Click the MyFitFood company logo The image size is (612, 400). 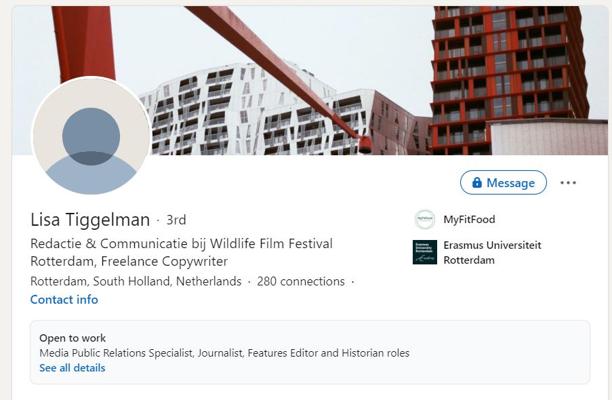425,220
